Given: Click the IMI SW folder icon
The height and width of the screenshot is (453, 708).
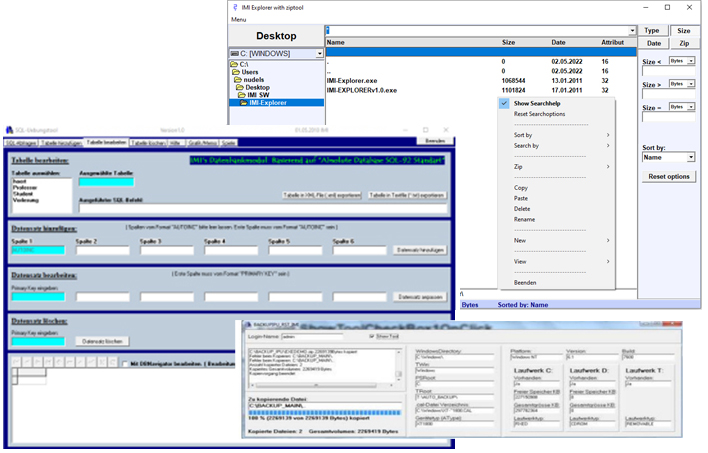Looking at the screenshot, I should pyautogui.click(x=239, y=95).
